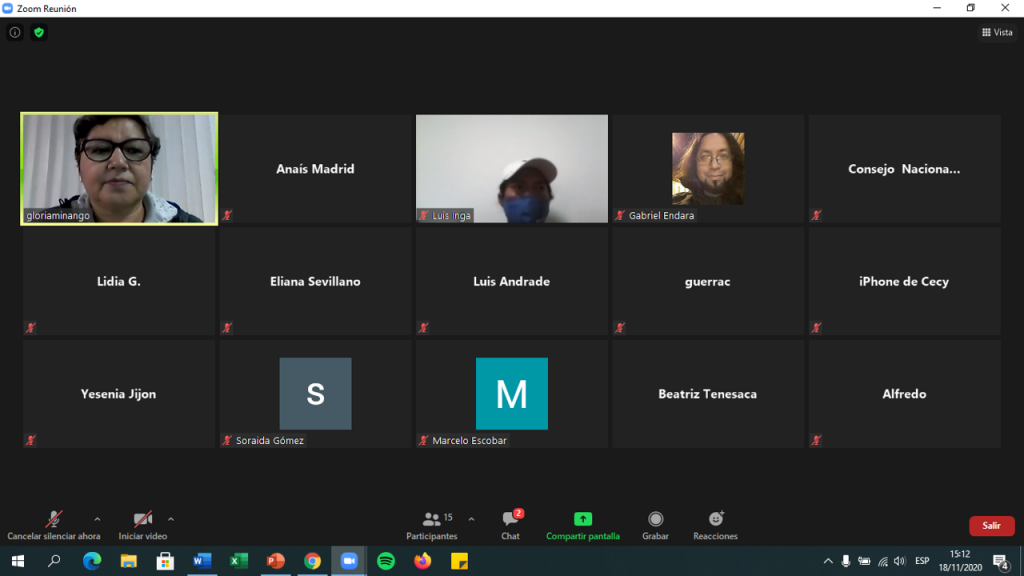Start recording with Grabar
The width and height of the screenshot is (1024, 576).
click(655, 524)
